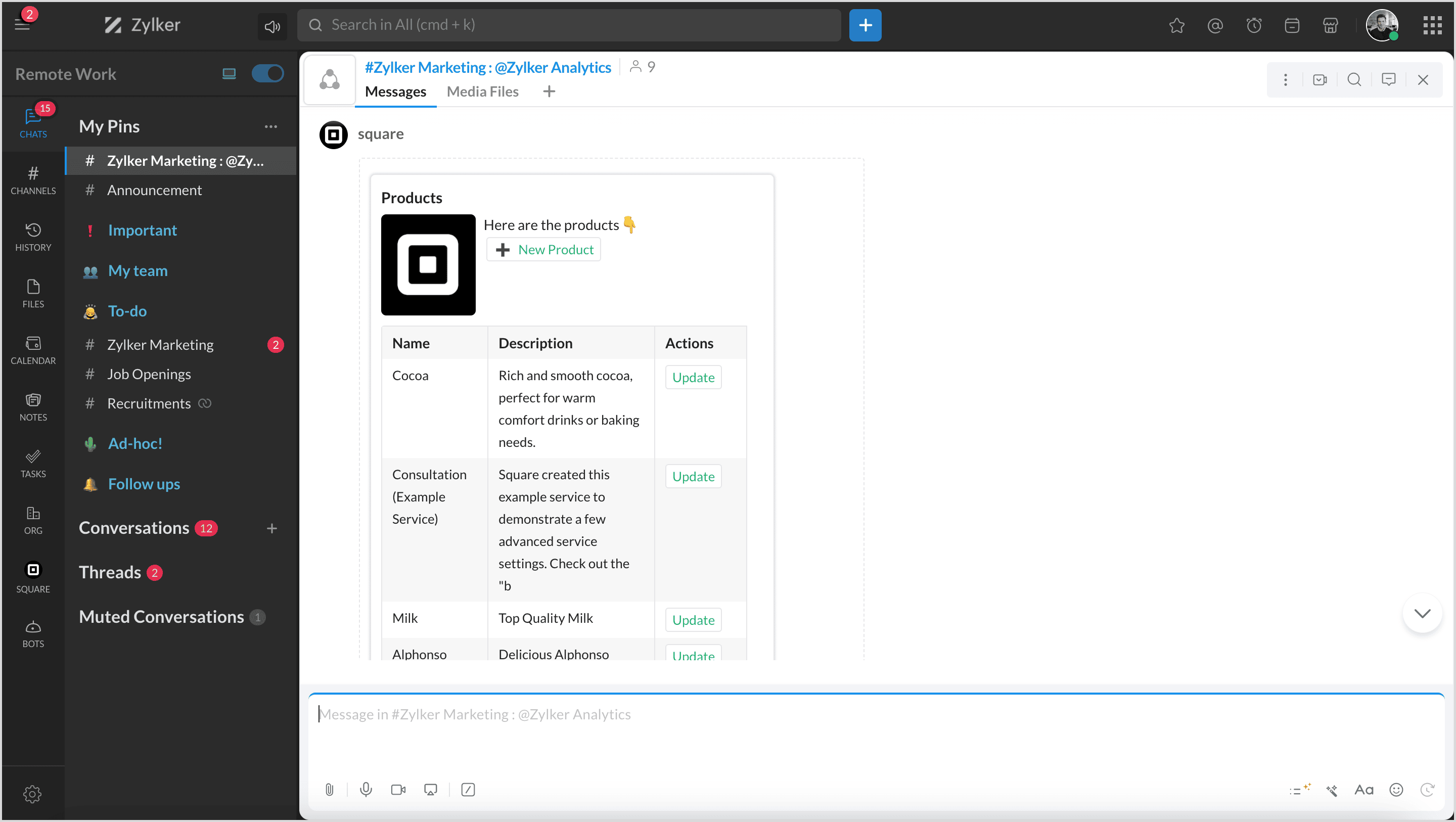Image resolution: width=1456 pixels, height=822 pixels.
Task: Jump down with scroll-to-bottom chevron
Action: 1422,613
